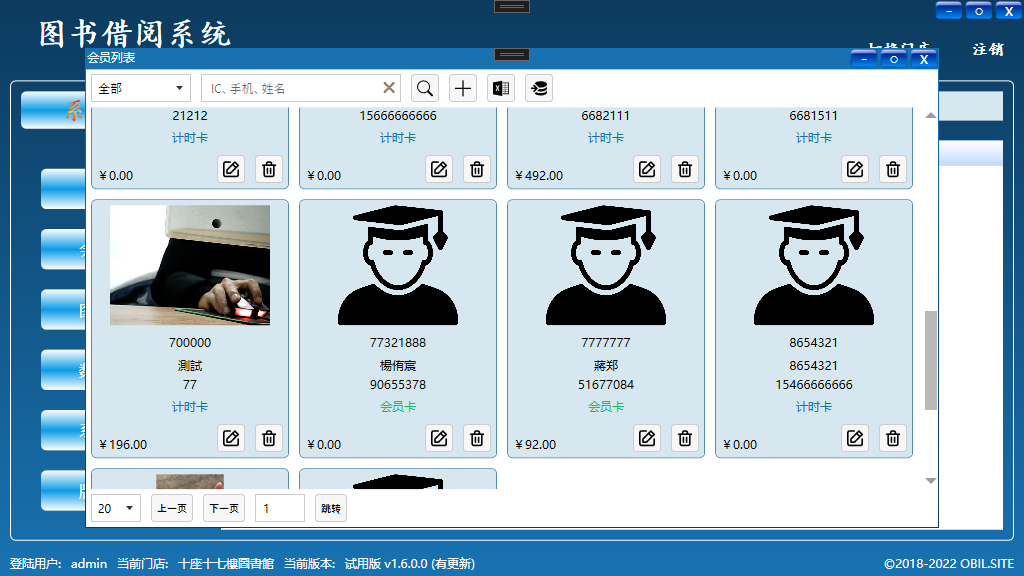Click the 下一页 next page button

(x=224, y=508)
